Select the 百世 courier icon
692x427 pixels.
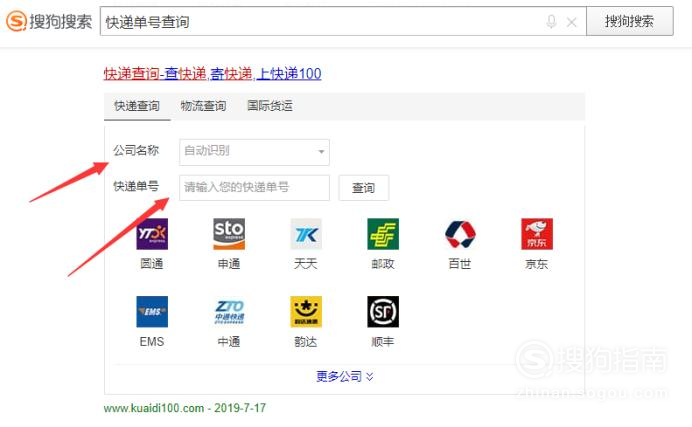pyautogui.click(x=460, y=234)
